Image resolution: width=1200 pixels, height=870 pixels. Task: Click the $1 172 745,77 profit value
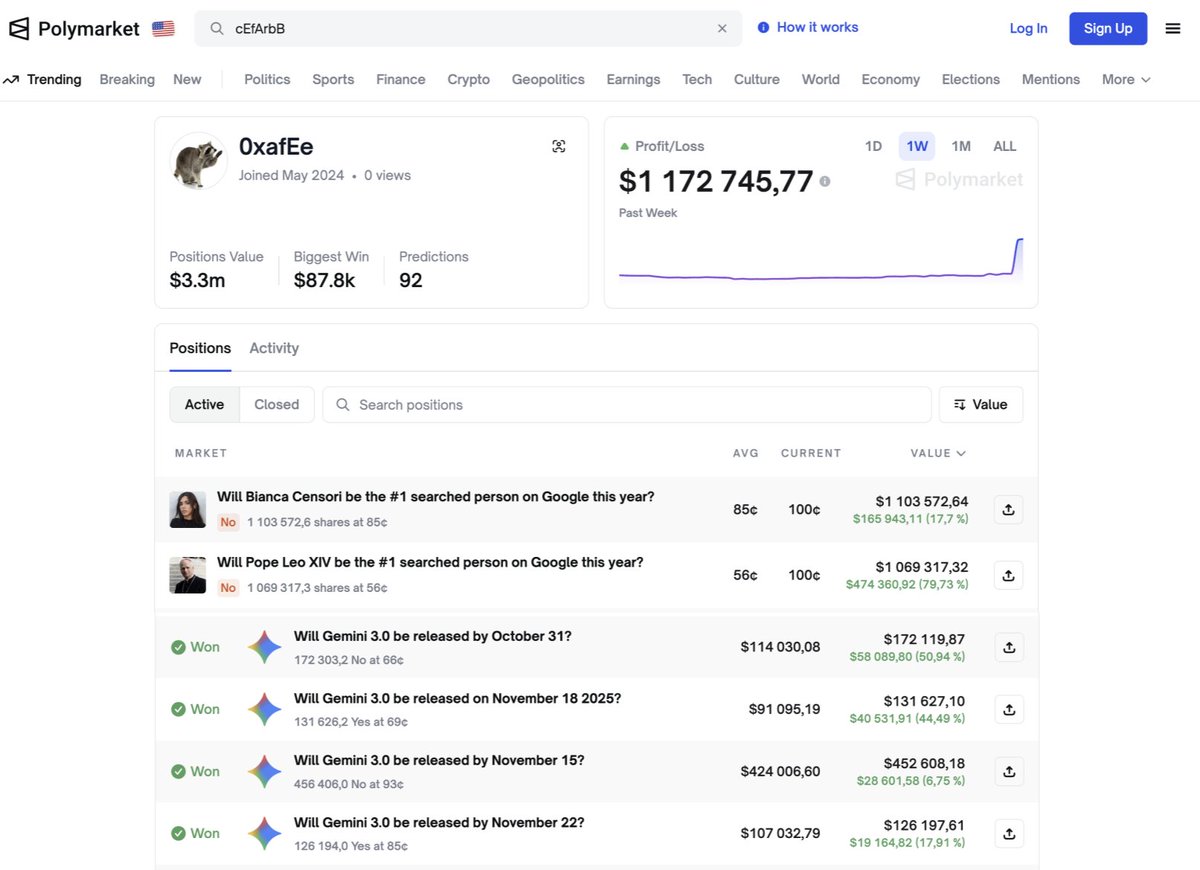coord(716,181)
